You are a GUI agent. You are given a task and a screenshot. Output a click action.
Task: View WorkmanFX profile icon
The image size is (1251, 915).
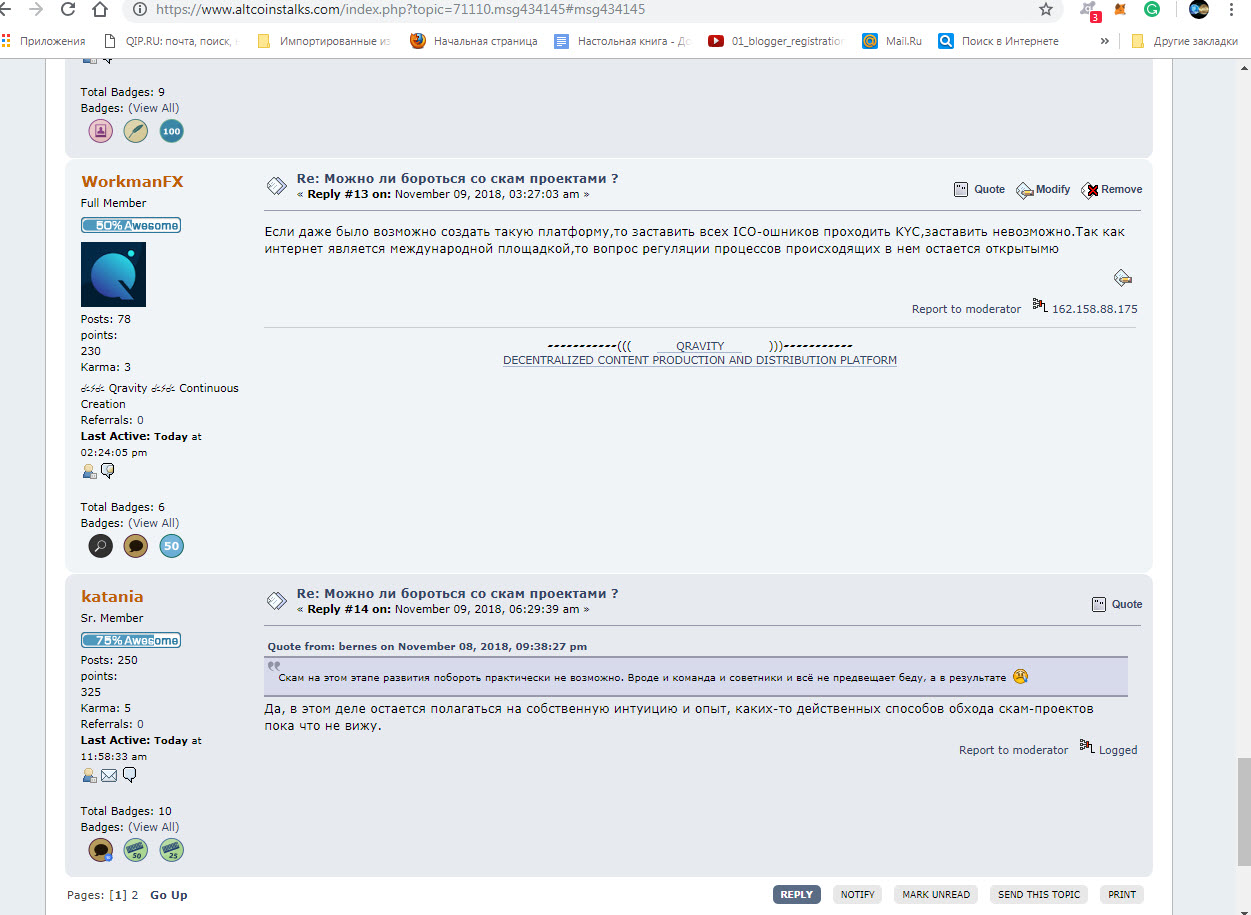pos(89,471)
